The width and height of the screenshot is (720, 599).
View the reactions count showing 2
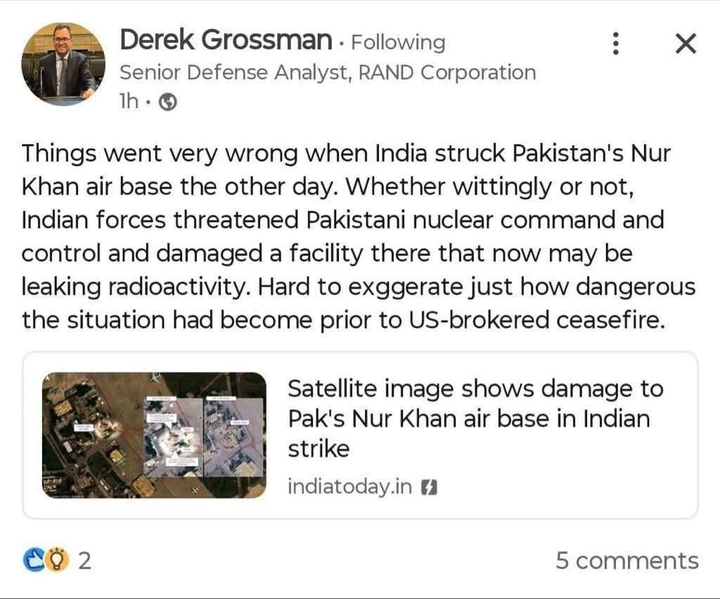click(x=84, y=561)
